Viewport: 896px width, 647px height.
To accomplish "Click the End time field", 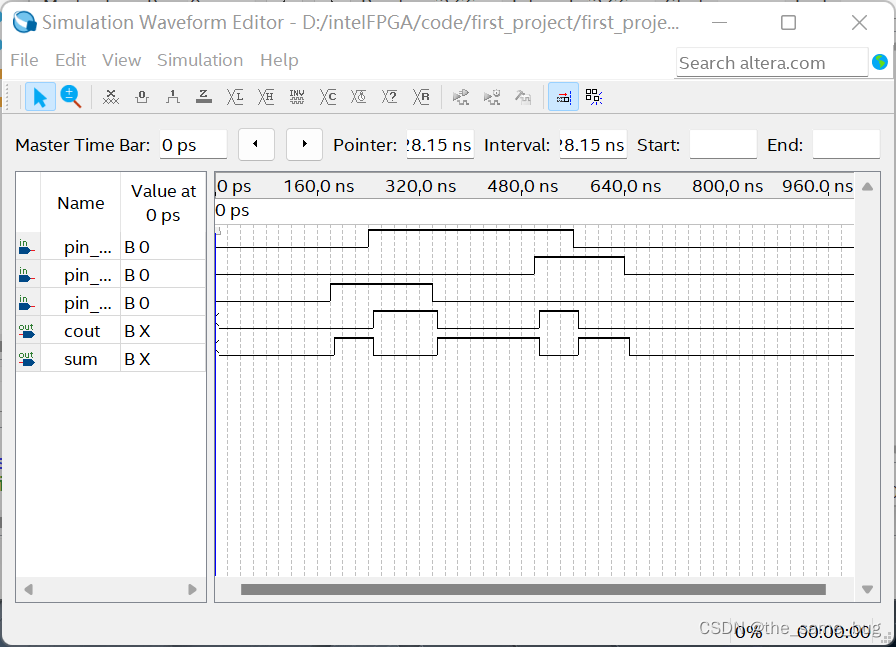I will [x=846, y=145].
